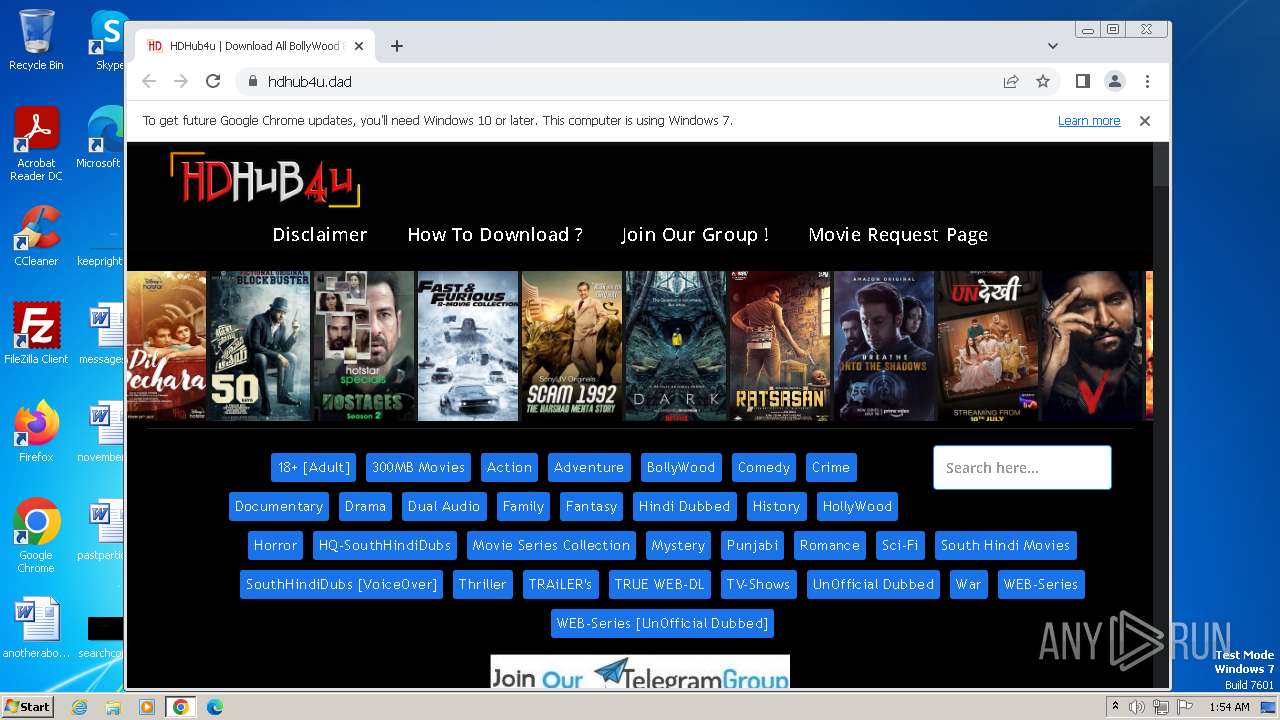Open the Dark series poster
The height and width of the screenshot is (720, 1280).
point(676,346)
